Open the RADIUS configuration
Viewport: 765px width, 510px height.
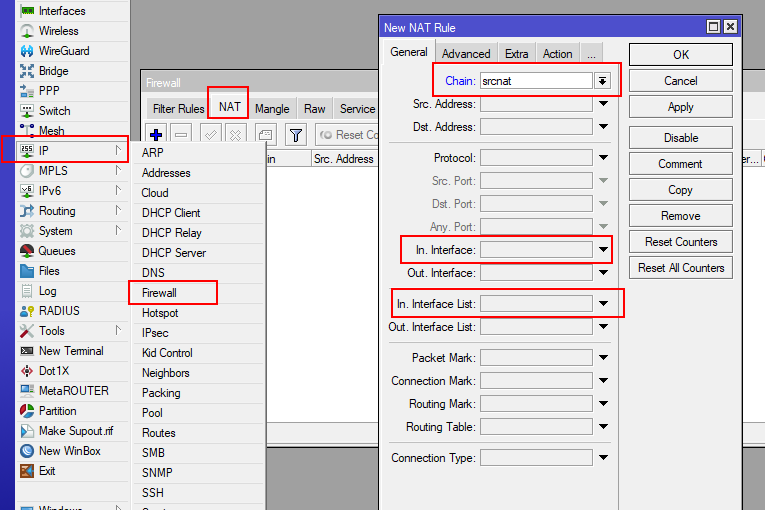58,311
